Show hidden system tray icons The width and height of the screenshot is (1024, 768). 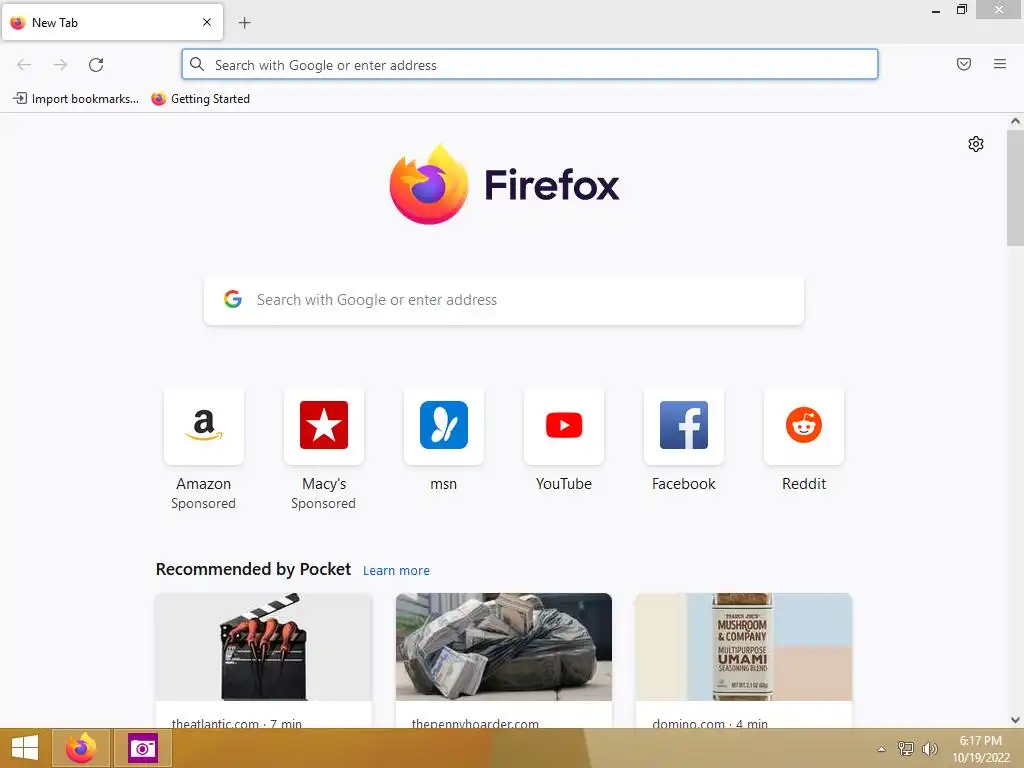click(x=882, y=749)
